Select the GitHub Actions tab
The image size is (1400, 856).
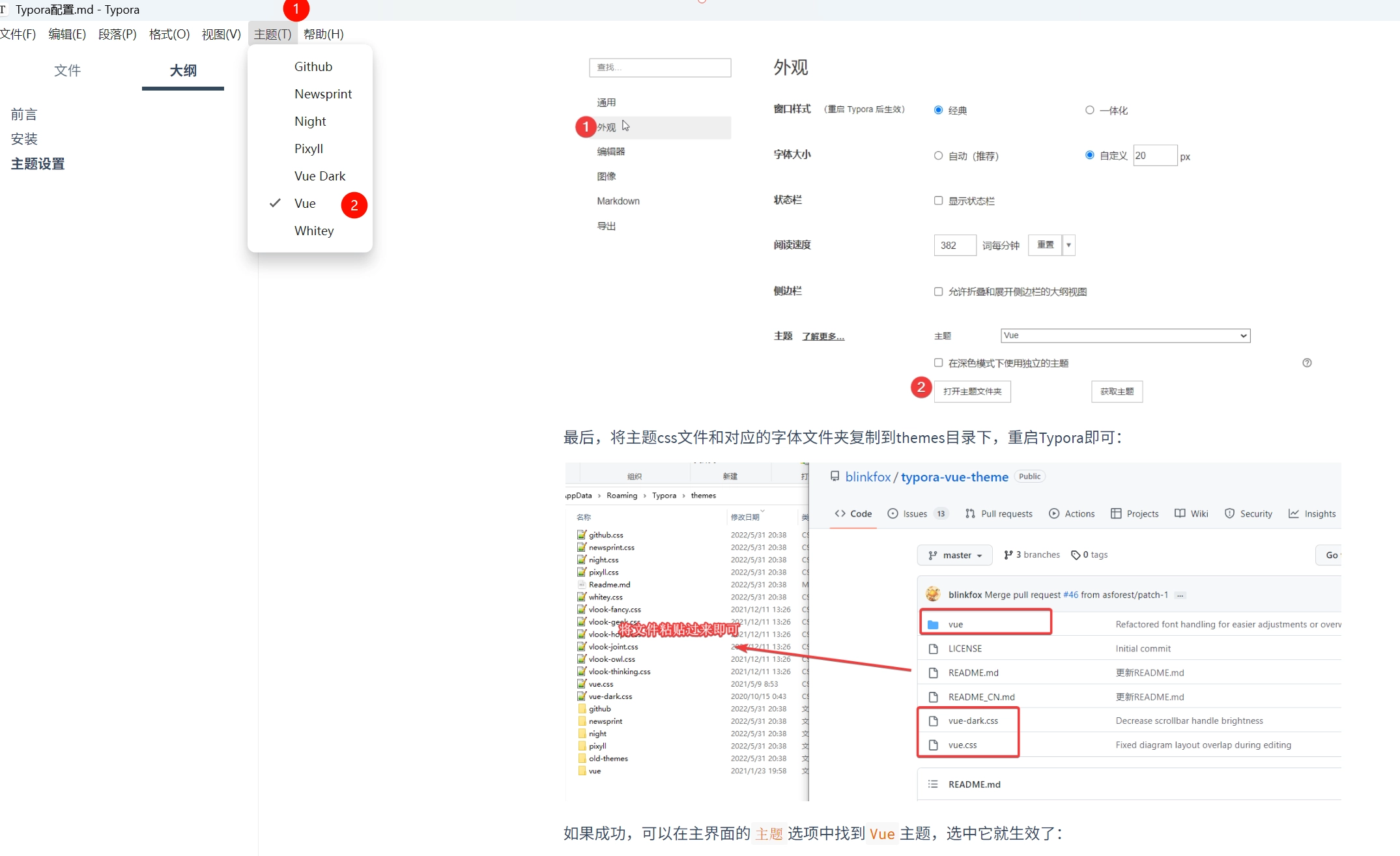click(x=1072, y=513)
